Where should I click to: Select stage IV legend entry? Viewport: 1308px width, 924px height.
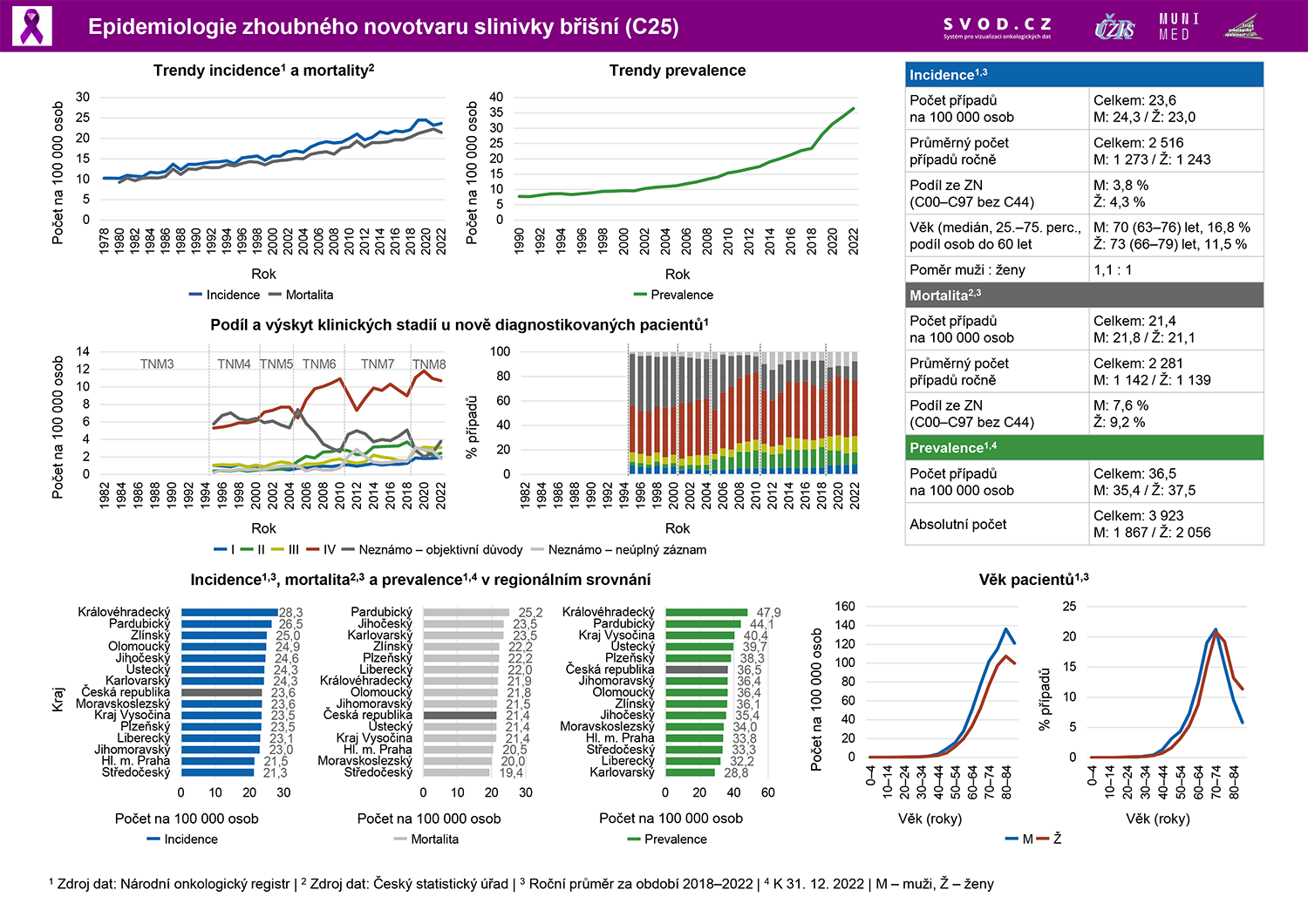point(321,550)
